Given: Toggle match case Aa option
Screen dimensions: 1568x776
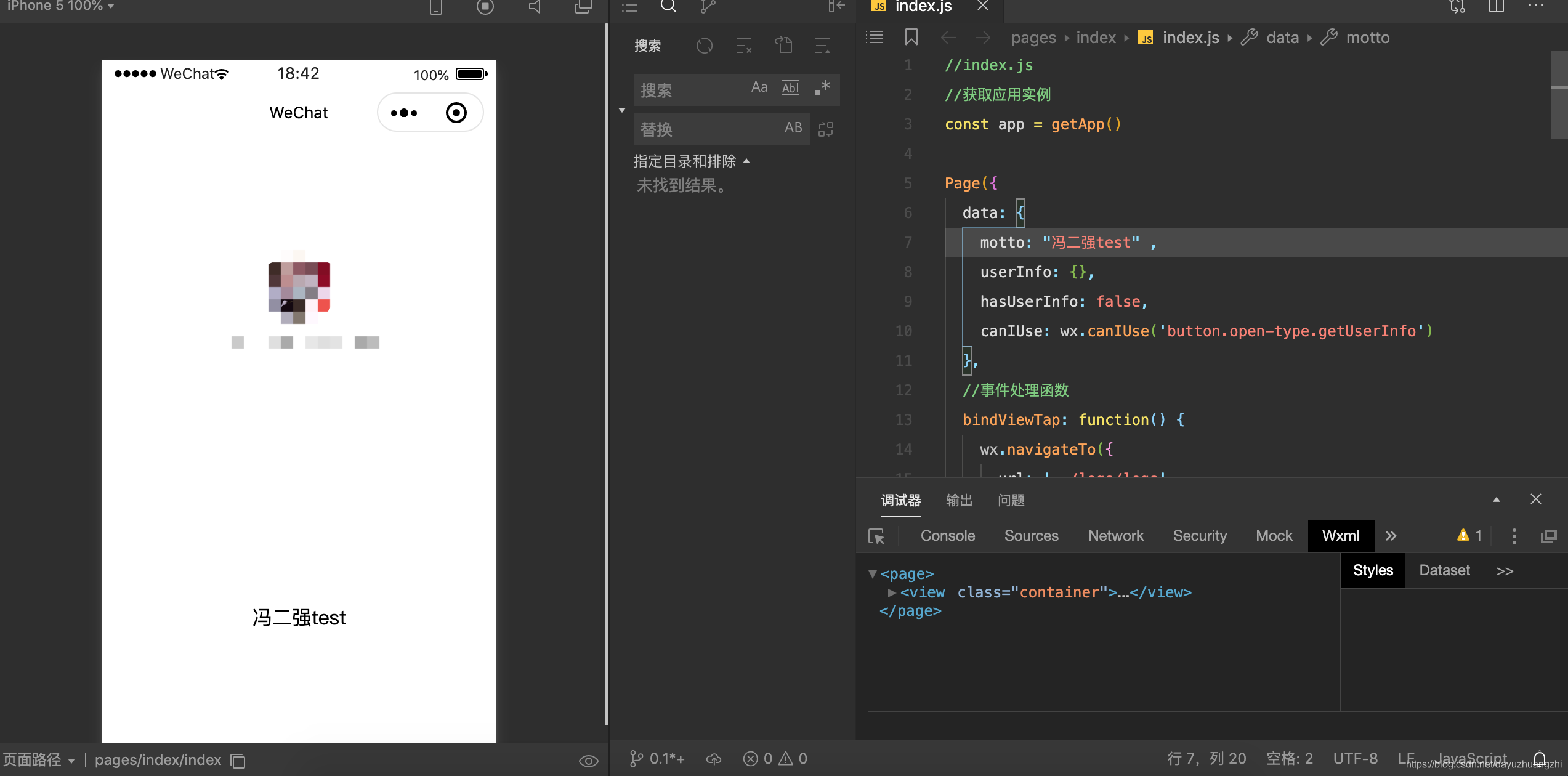Looking at the screenshot, I should [759, 88].
